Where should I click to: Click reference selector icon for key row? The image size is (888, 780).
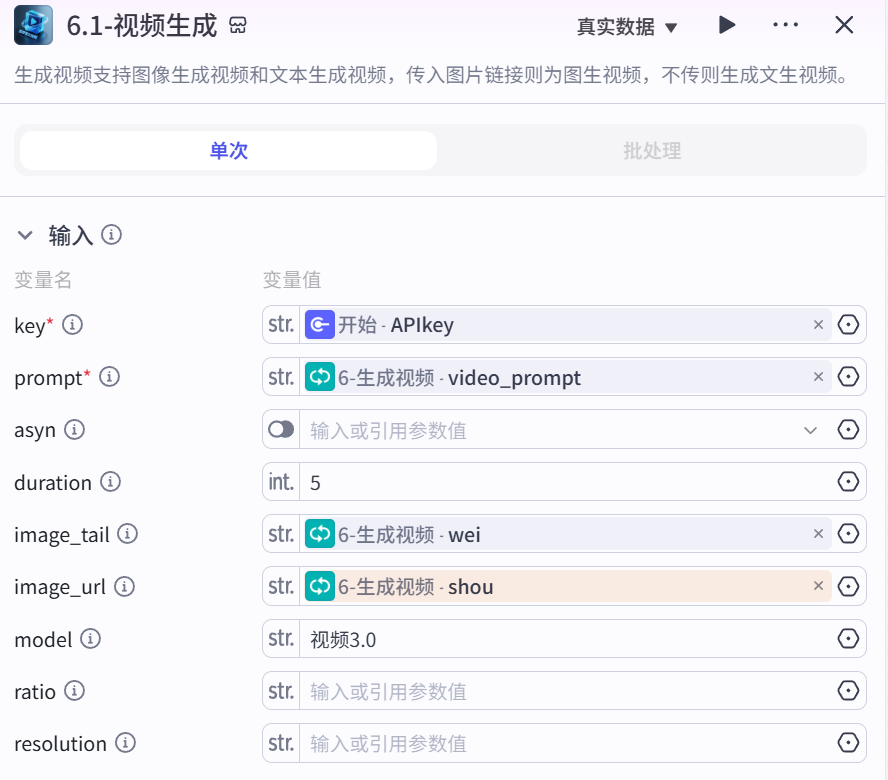pyautogui.click(x=848, y=325)
